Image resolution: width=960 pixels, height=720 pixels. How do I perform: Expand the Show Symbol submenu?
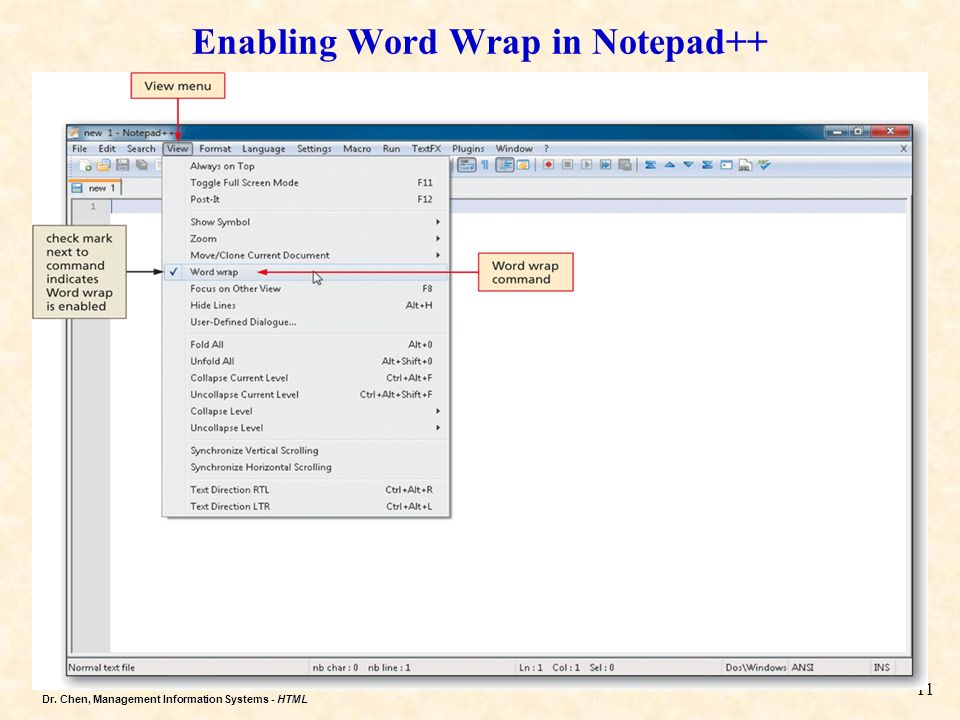coord(306,222)
